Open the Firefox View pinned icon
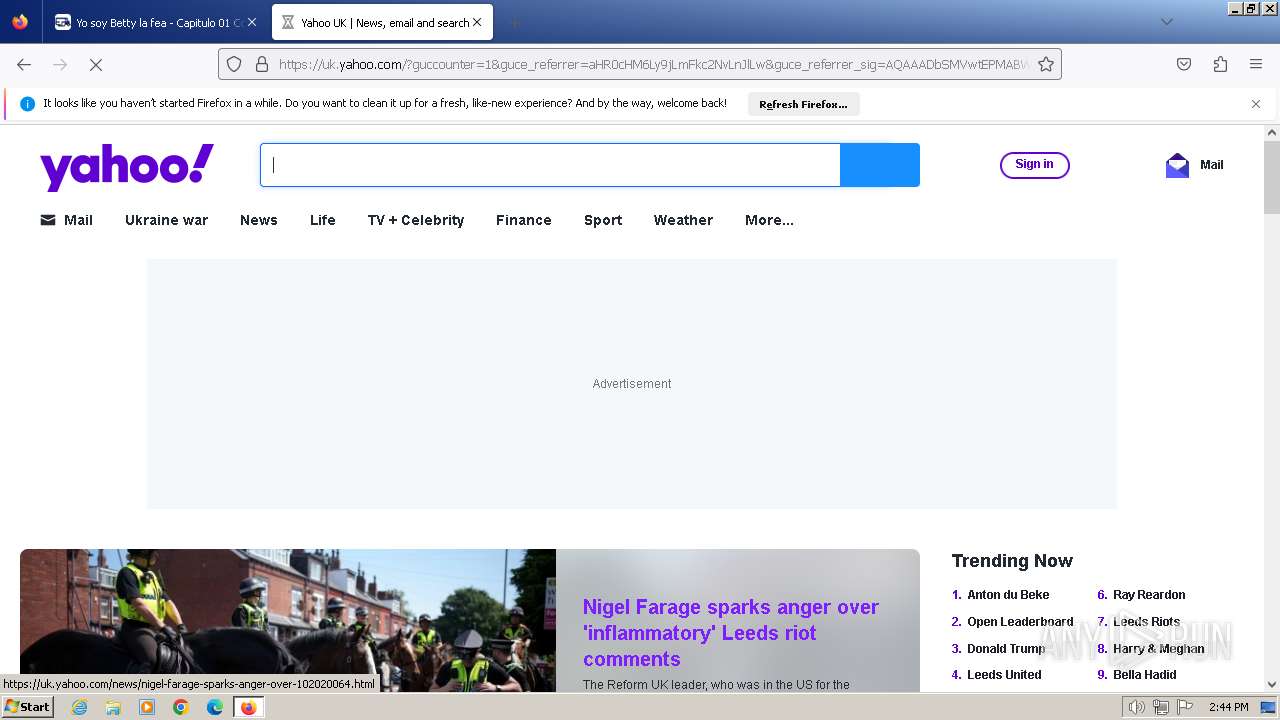Screen dimensions: 1280x720 click(x=20, y=21)
